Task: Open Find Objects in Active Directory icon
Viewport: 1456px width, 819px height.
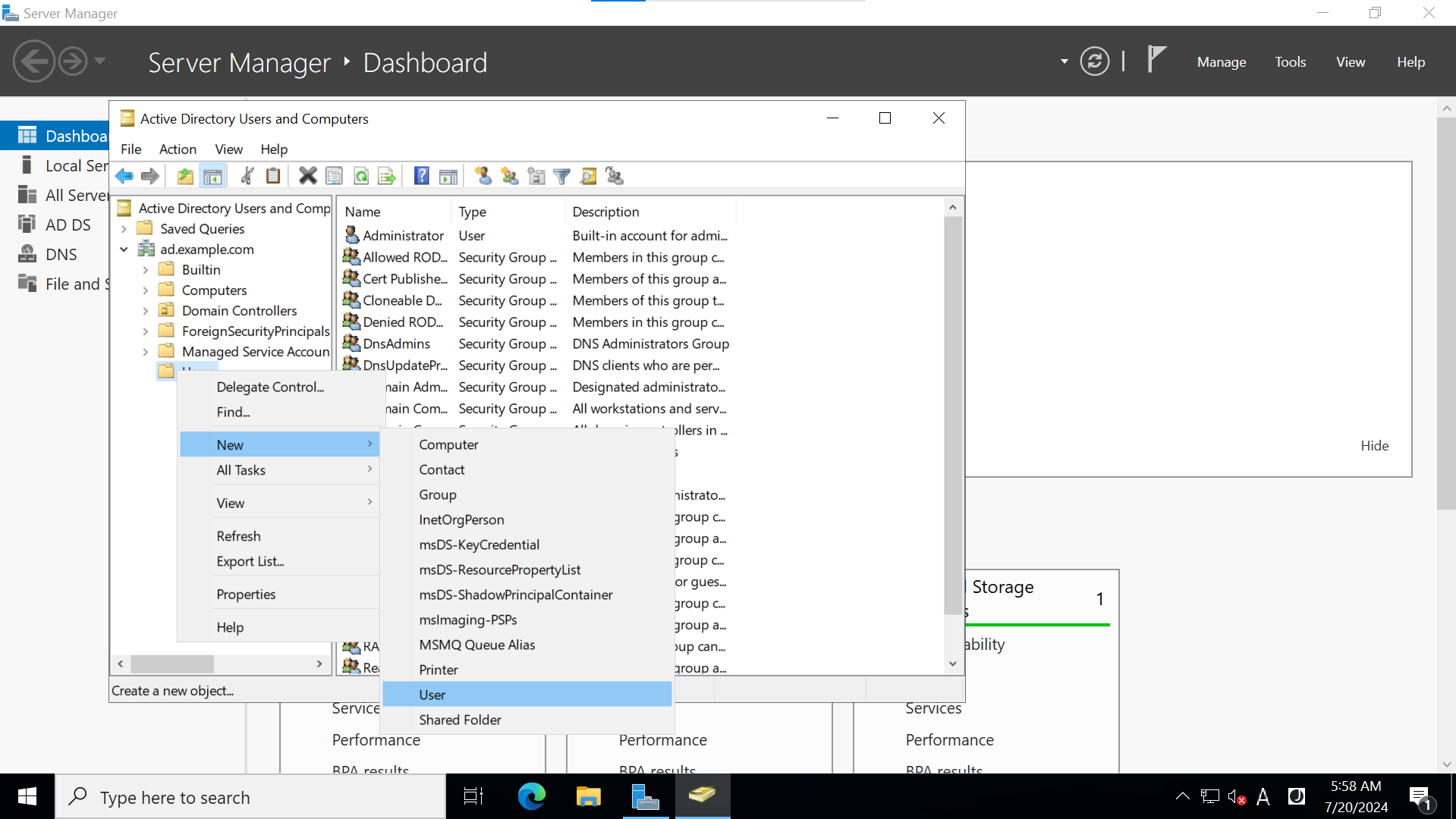Action: (588, 175)
